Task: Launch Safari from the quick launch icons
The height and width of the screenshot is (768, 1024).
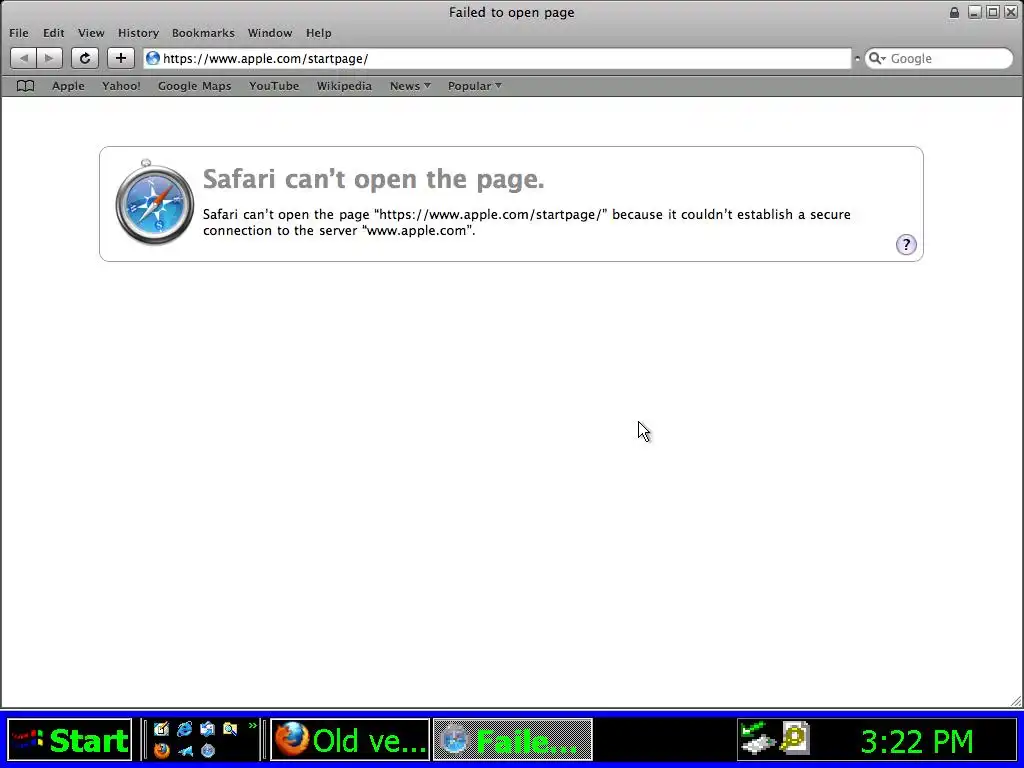Action: 208,750
